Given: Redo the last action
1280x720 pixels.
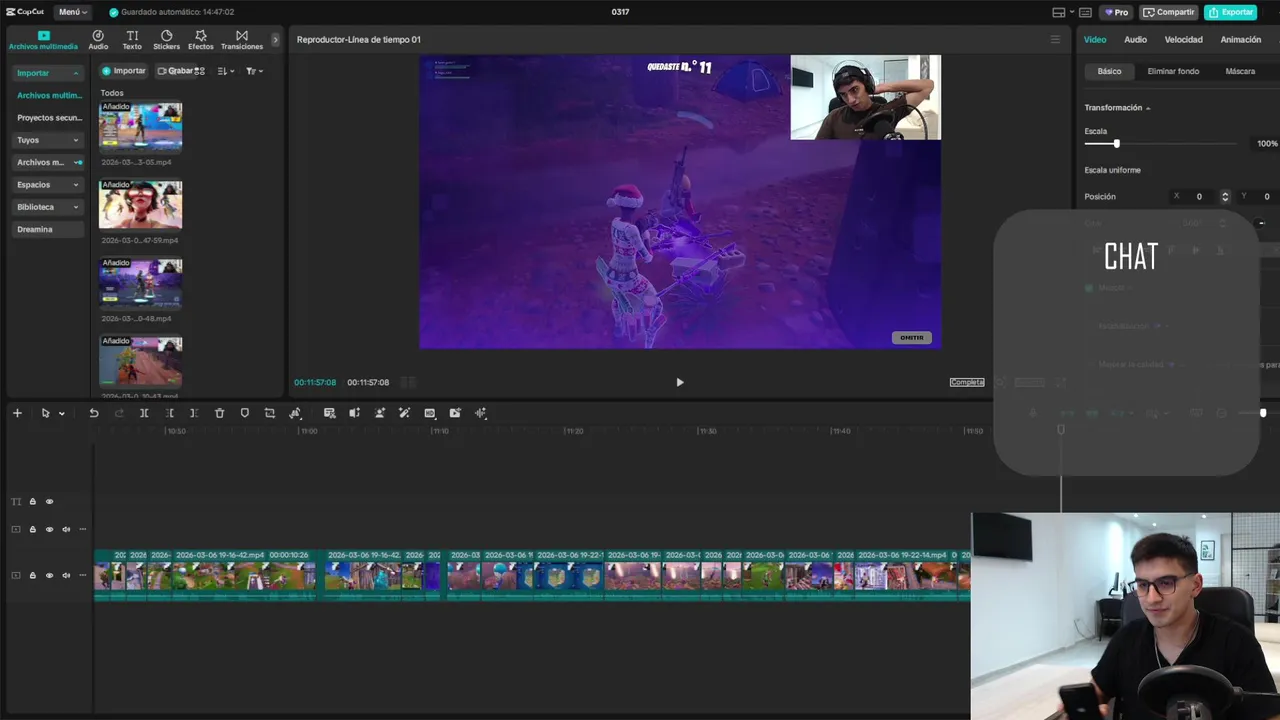Looking at the screenshot, I should coord(119,413).
